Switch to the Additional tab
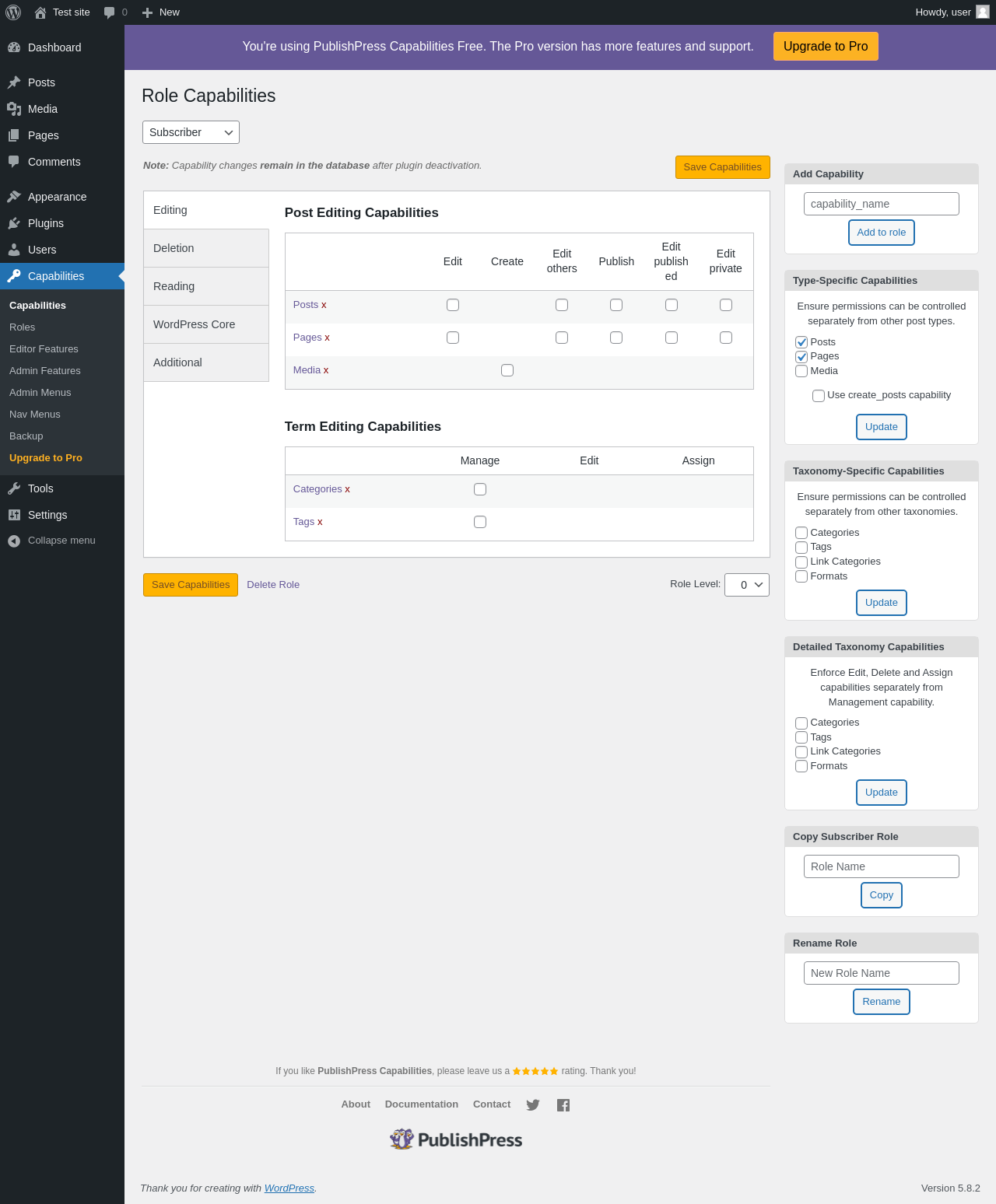Screen dimensions: 996x1204 206,362
